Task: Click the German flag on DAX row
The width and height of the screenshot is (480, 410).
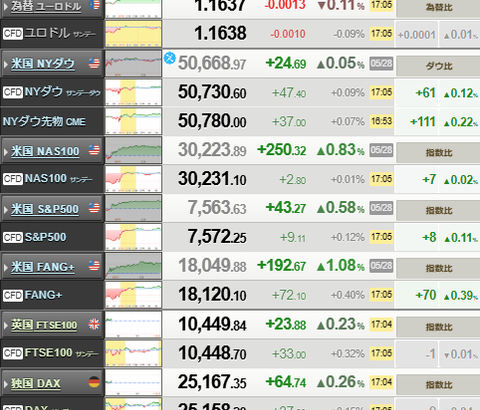Action: 94,382
